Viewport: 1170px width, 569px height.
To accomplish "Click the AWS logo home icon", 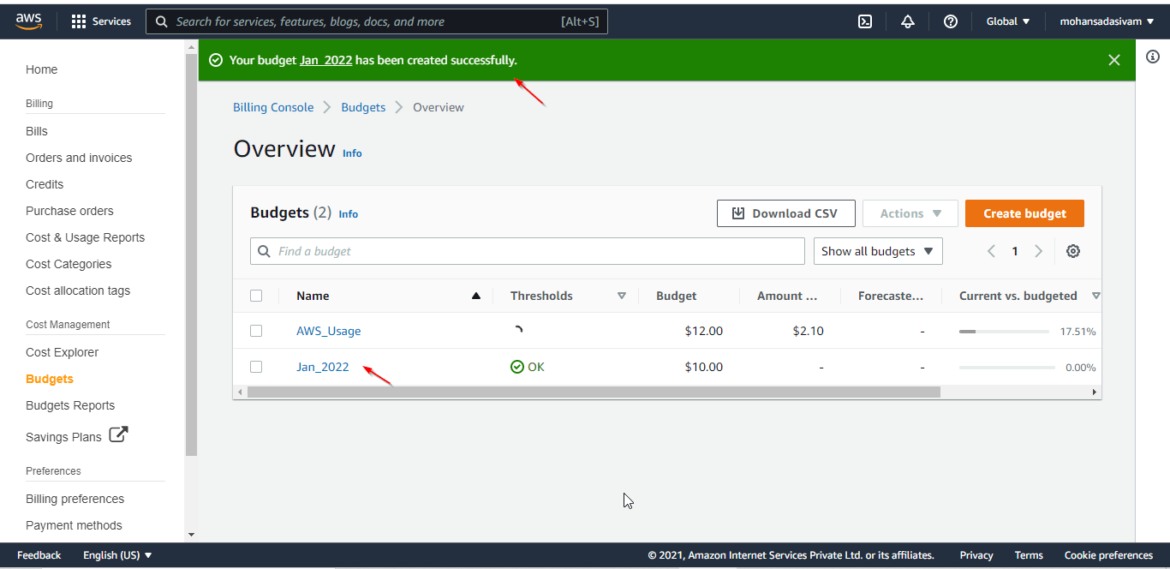I will point(28,22).
